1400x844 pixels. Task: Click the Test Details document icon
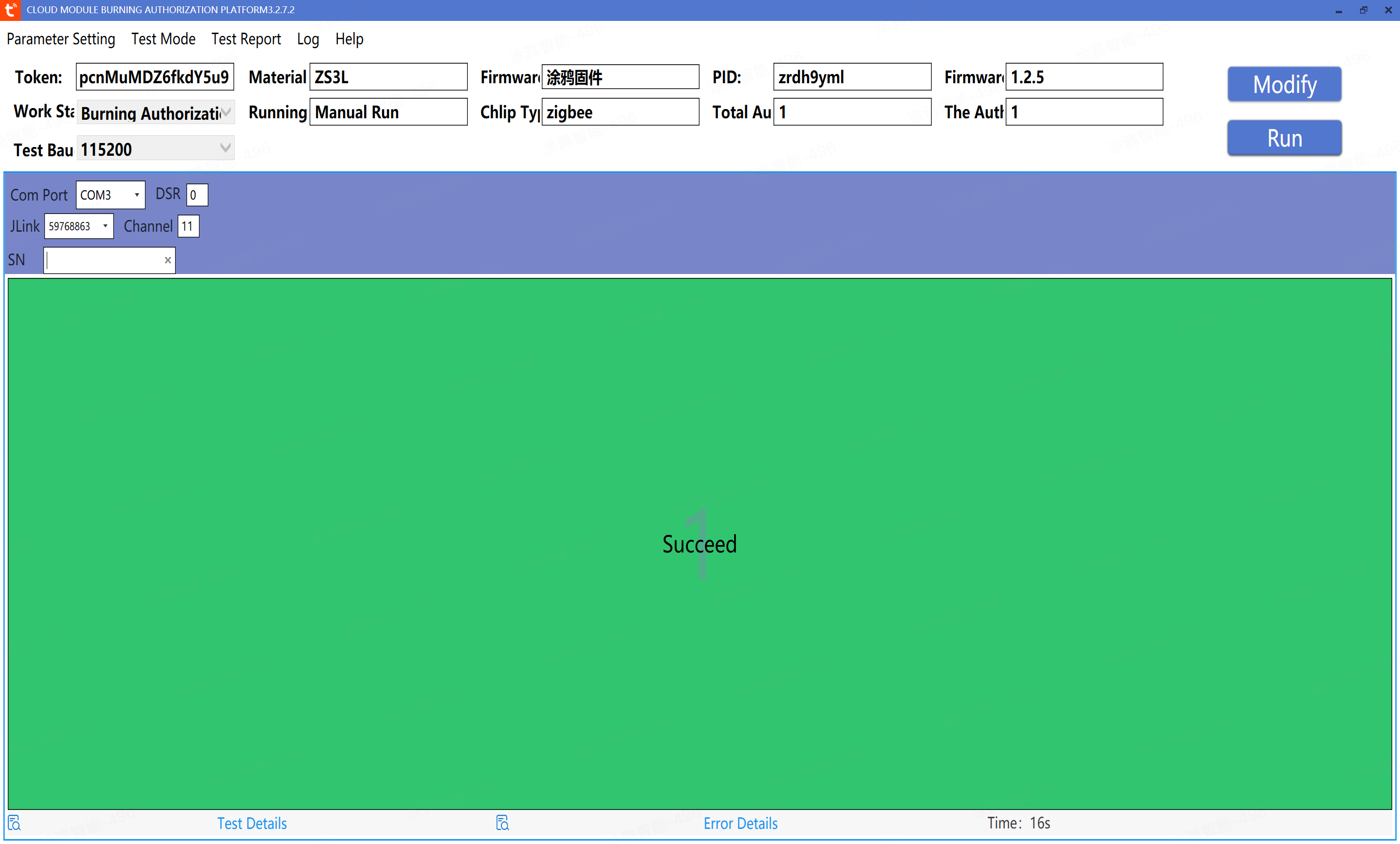click(x=14, y=823)
